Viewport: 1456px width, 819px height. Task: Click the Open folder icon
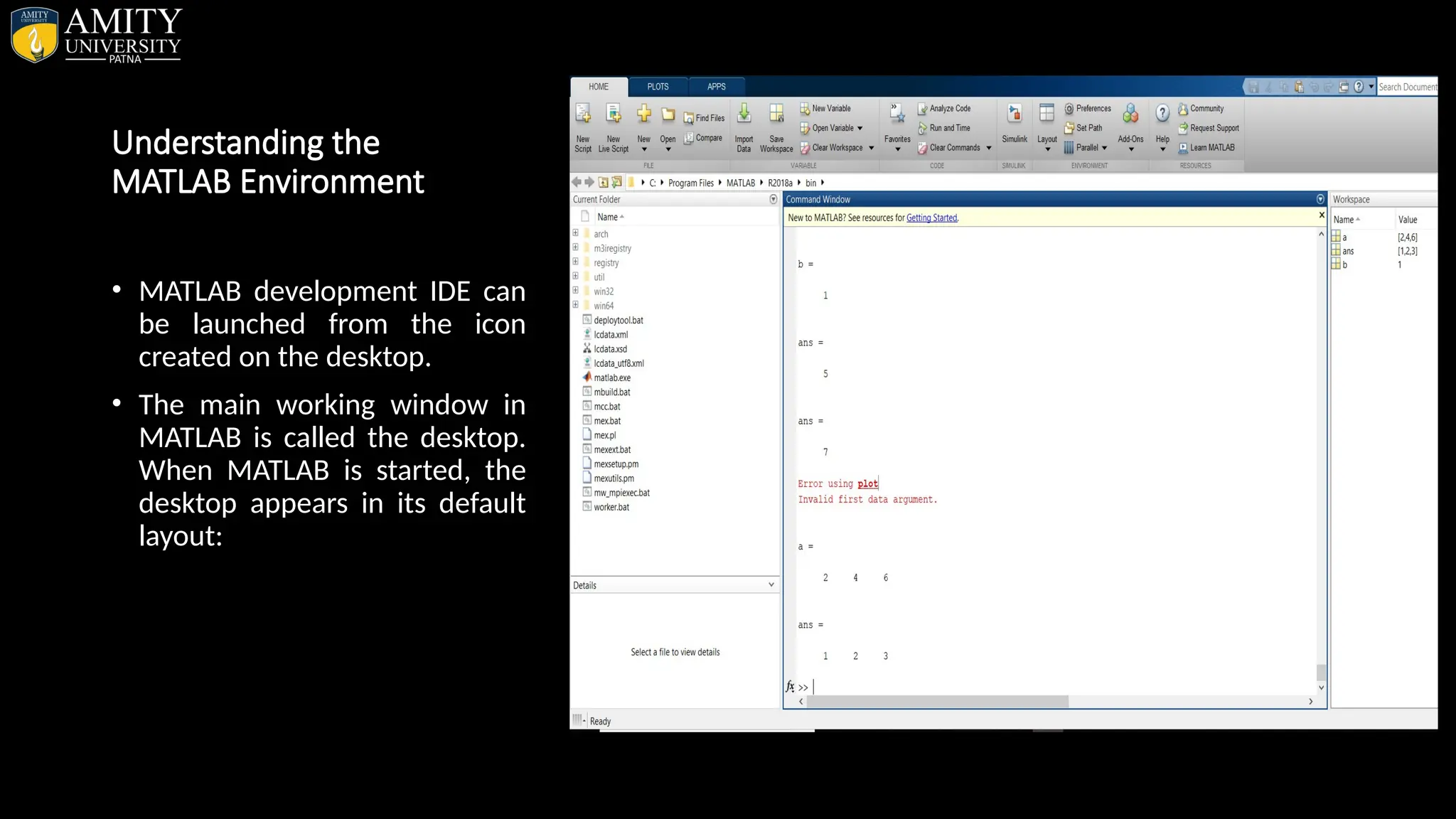pyautogui.click(x=668, y=114)
